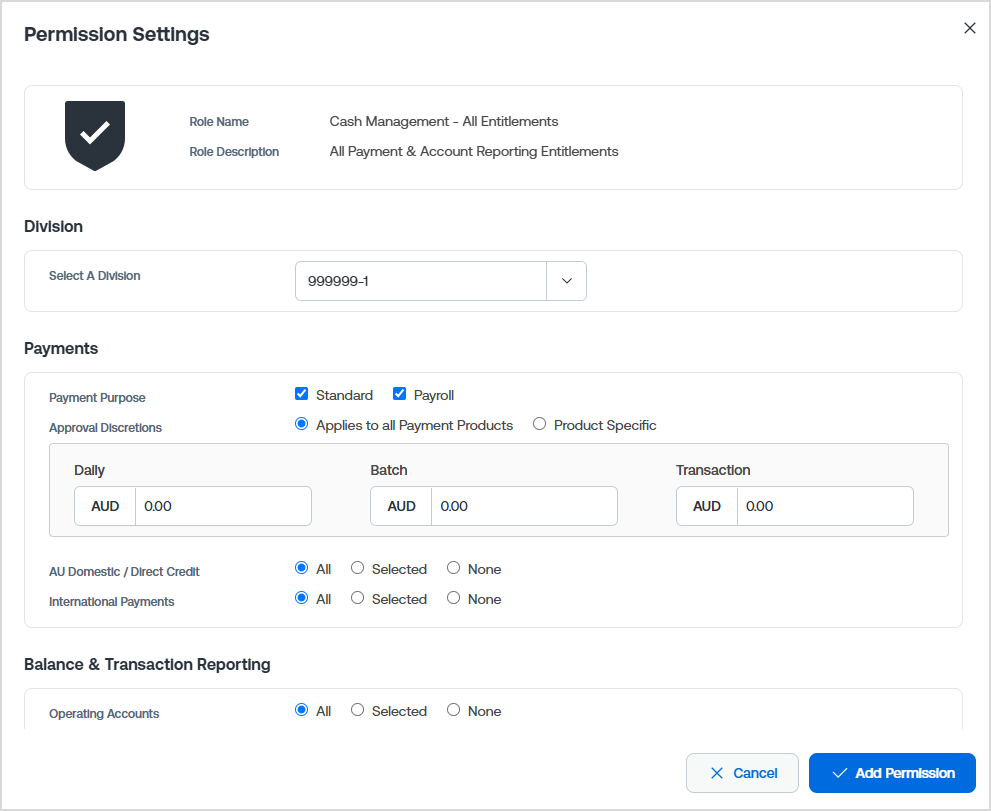
Task: Click the Add Permission button
Action: coord(892,772)
